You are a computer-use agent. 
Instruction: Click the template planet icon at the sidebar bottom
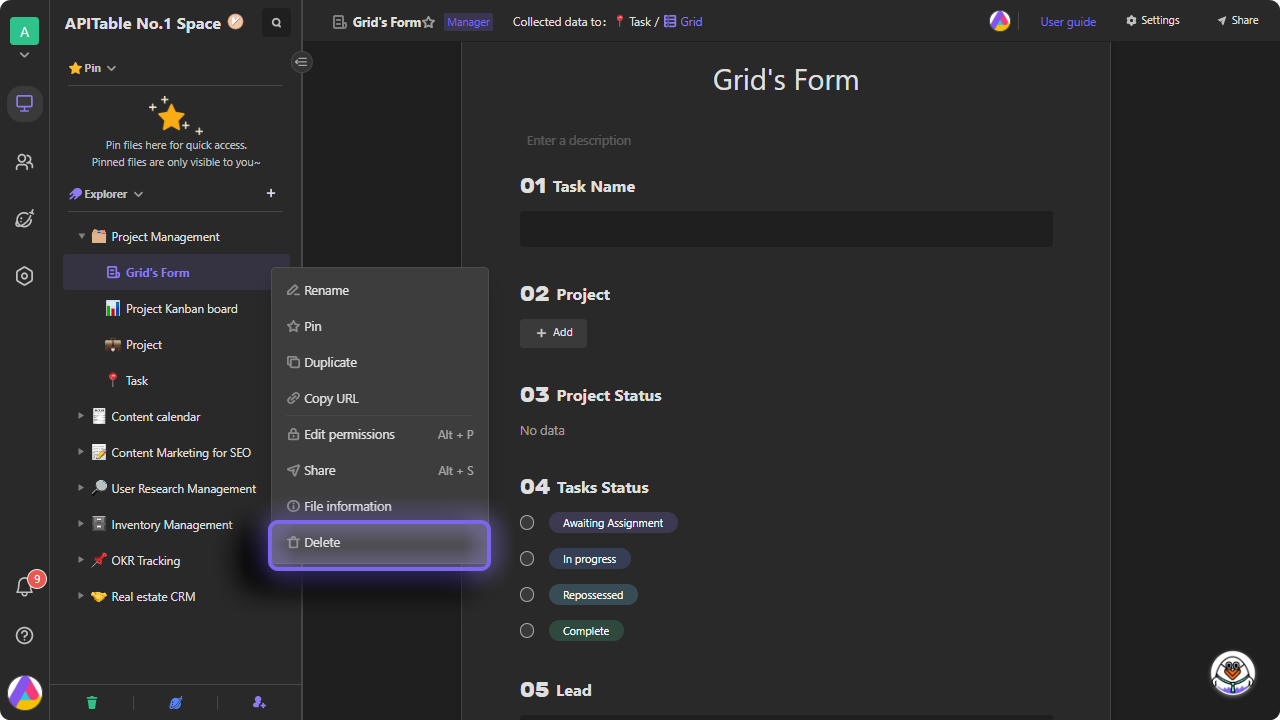[176, 703]
